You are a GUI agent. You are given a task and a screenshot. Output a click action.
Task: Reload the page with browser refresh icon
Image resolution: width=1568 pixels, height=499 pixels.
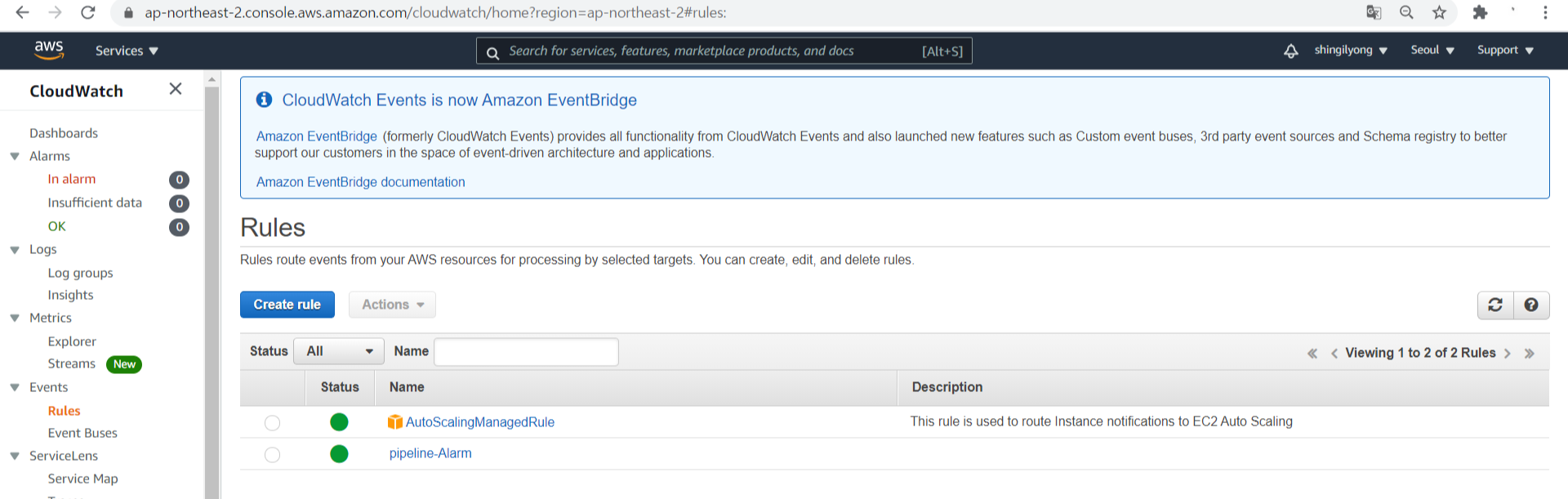point(88,12)
